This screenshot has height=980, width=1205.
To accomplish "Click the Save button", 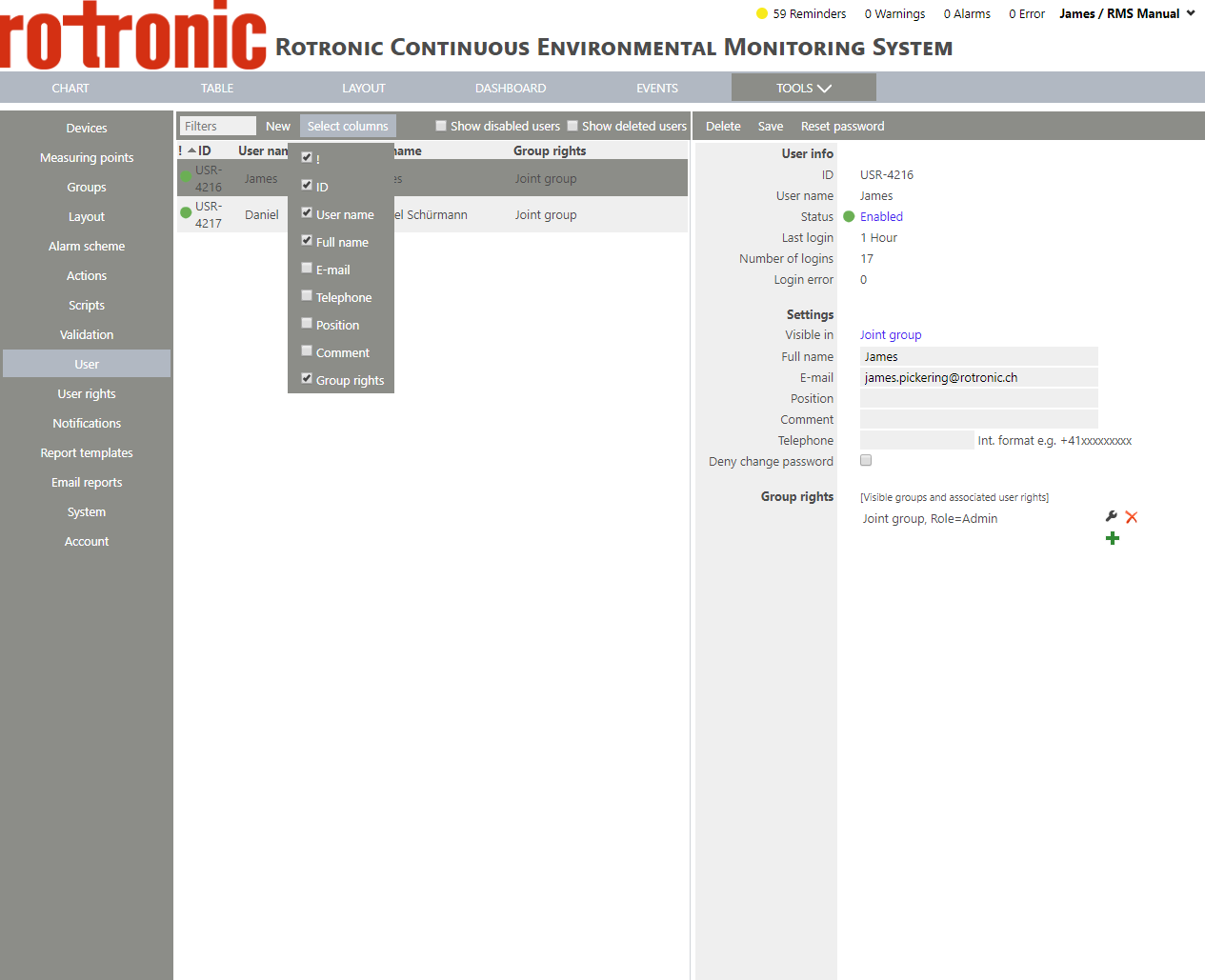I will [x=771, y=126].
